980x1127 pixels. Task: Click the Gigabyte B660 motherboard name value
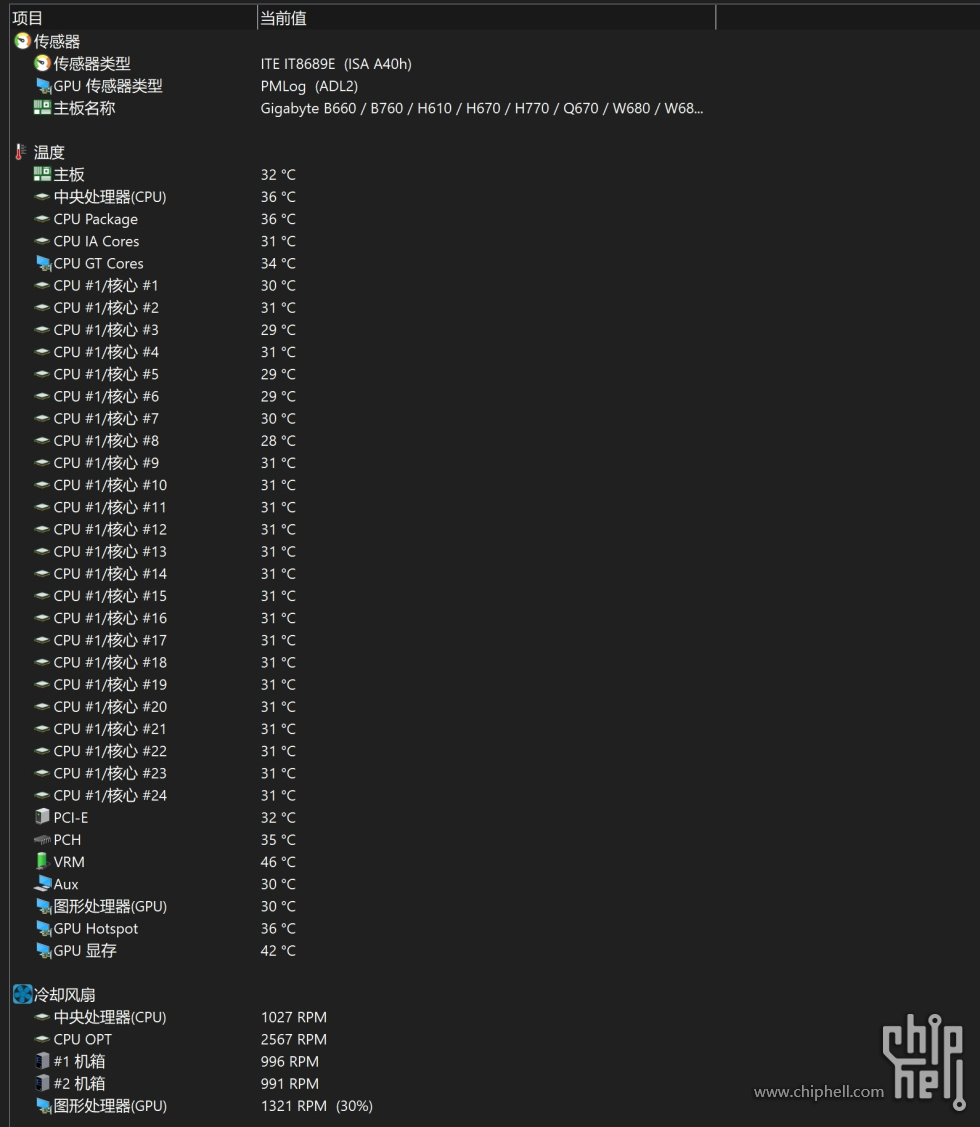(x=482, y=108)
